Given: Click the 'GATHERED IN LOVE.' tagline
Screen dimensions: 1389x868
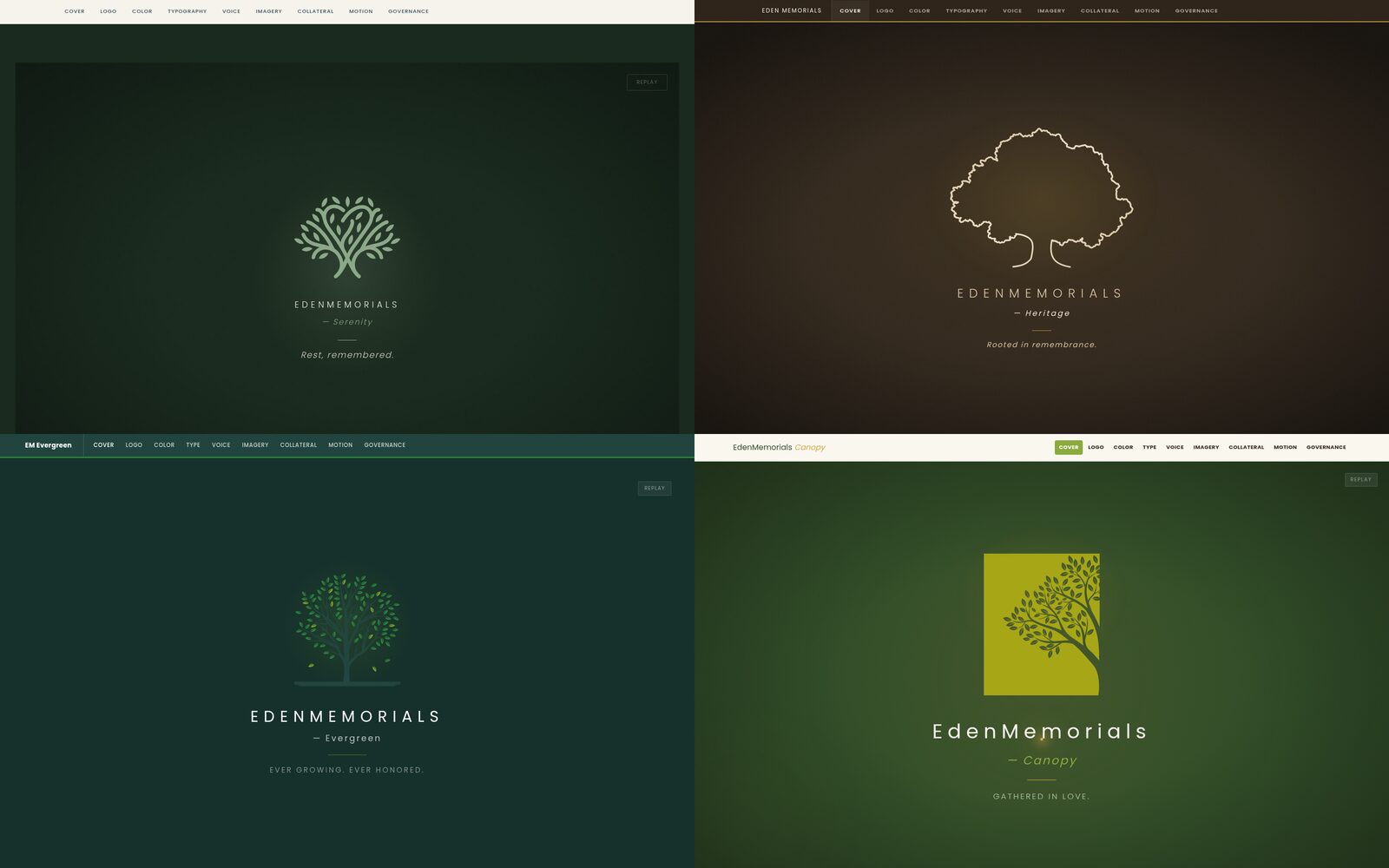Looking at the screenshot, I should 1041,796.
